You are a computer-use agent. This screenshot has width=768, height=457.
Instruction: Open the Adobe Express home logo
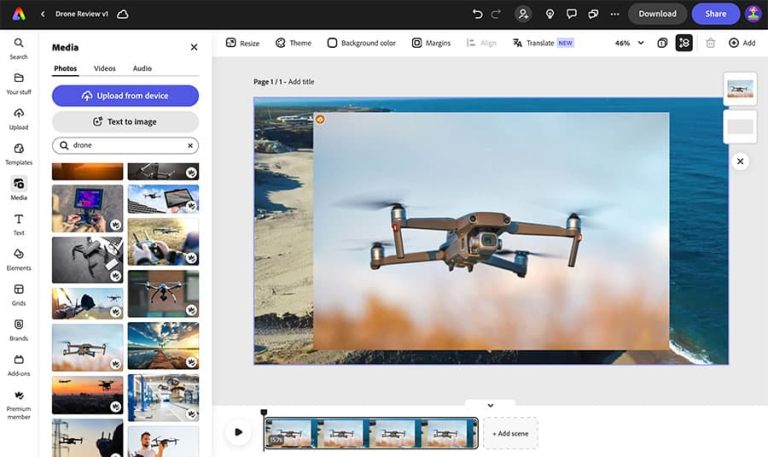coord(19,14)
